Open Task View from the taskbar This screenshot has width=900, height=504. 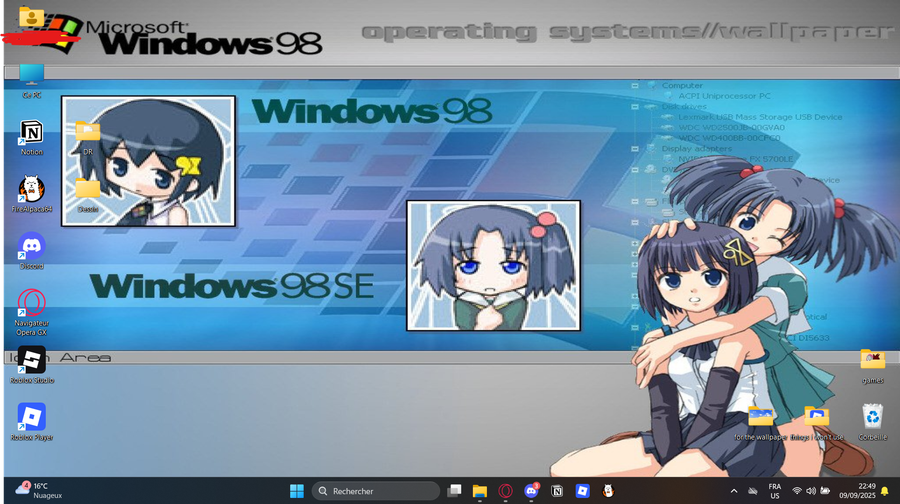(454, 491)
